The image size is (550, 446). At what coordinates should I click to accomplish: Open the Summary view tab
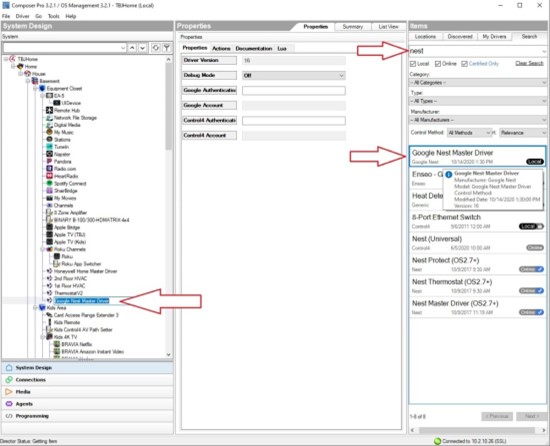tap(353, 27)
